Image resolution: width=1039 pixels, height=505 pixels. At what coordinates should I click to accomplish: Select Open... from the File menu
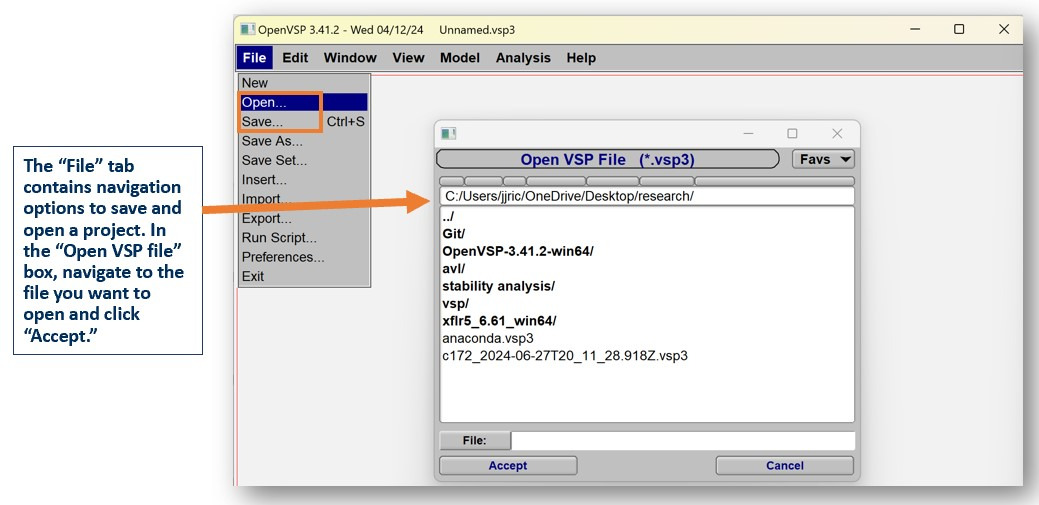pyautogui.click(x=264, y=102)
